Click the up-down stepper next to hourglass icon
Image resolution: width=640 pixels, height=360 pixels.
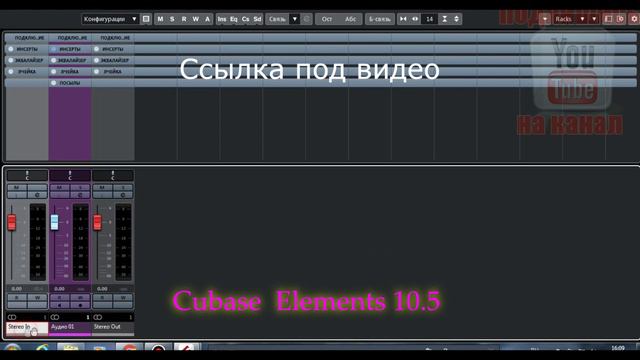pyautogui.click(x=456, y=19)
